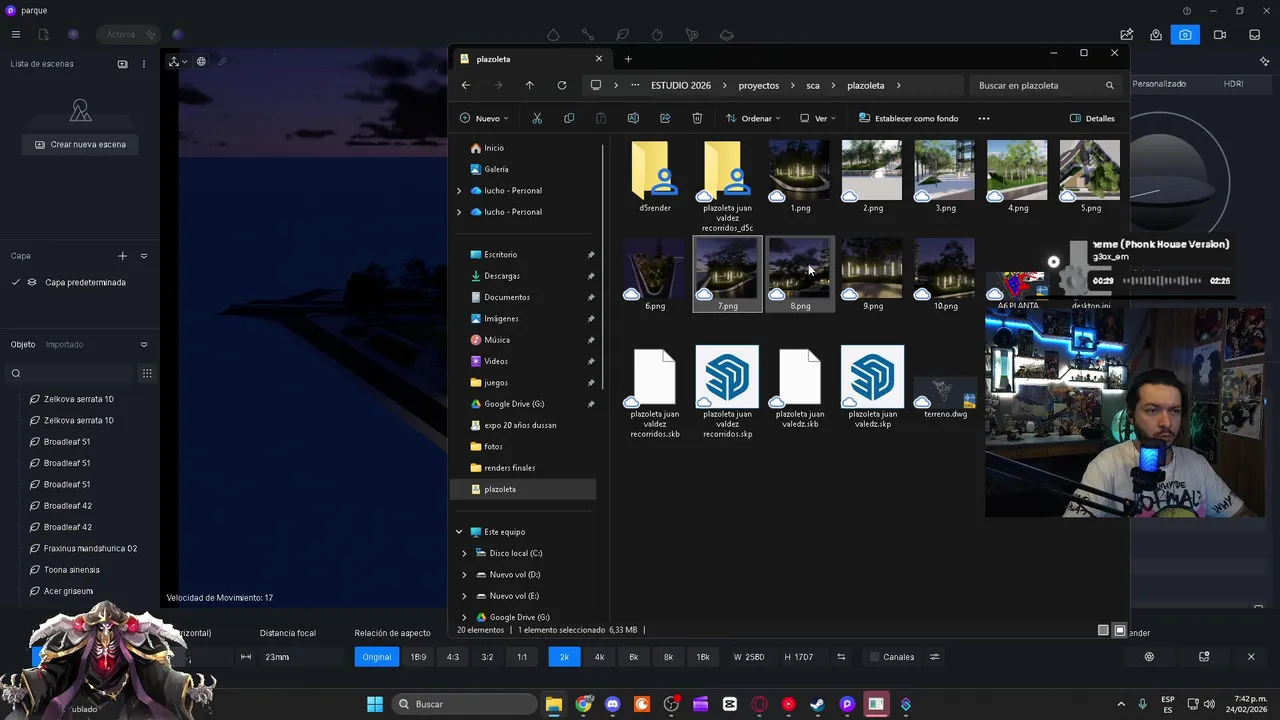Image resolution: width=1280 pixels, height=720 pixels.
Task: Open the Windows Start menu
Action: click(x=375, y=704)
